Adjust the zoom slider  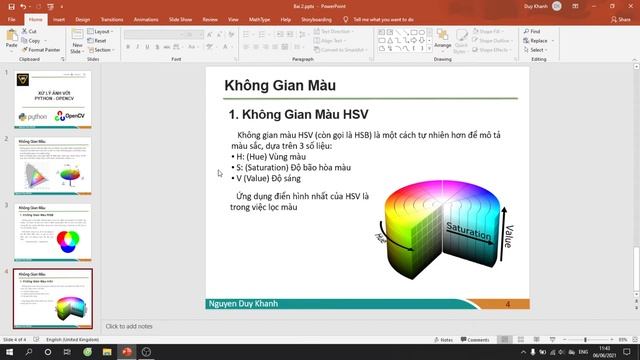coord(585,340)
